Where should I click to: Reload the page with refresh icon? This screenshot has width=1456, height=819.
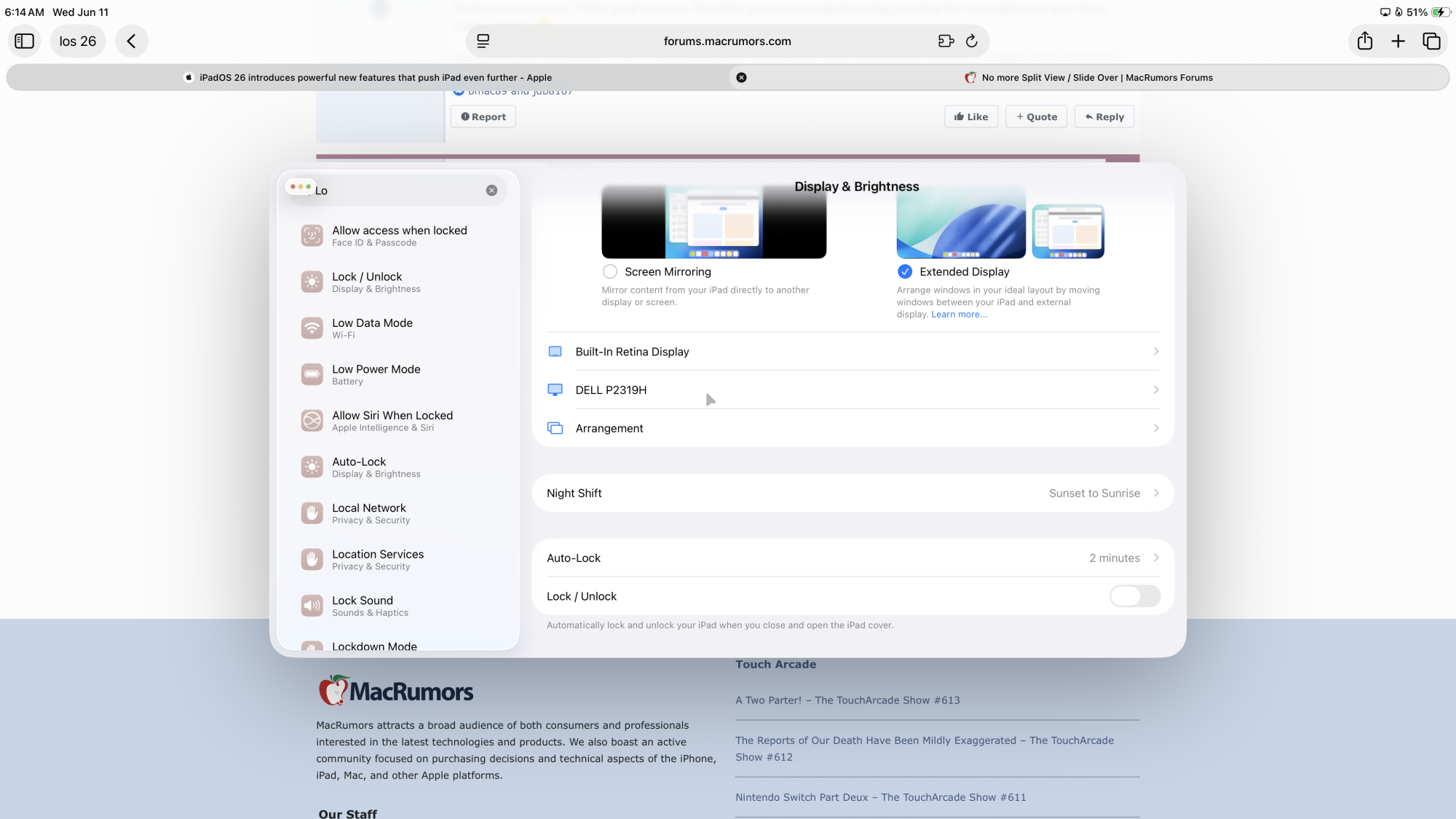pyautogui.click(x=971, y=41)
